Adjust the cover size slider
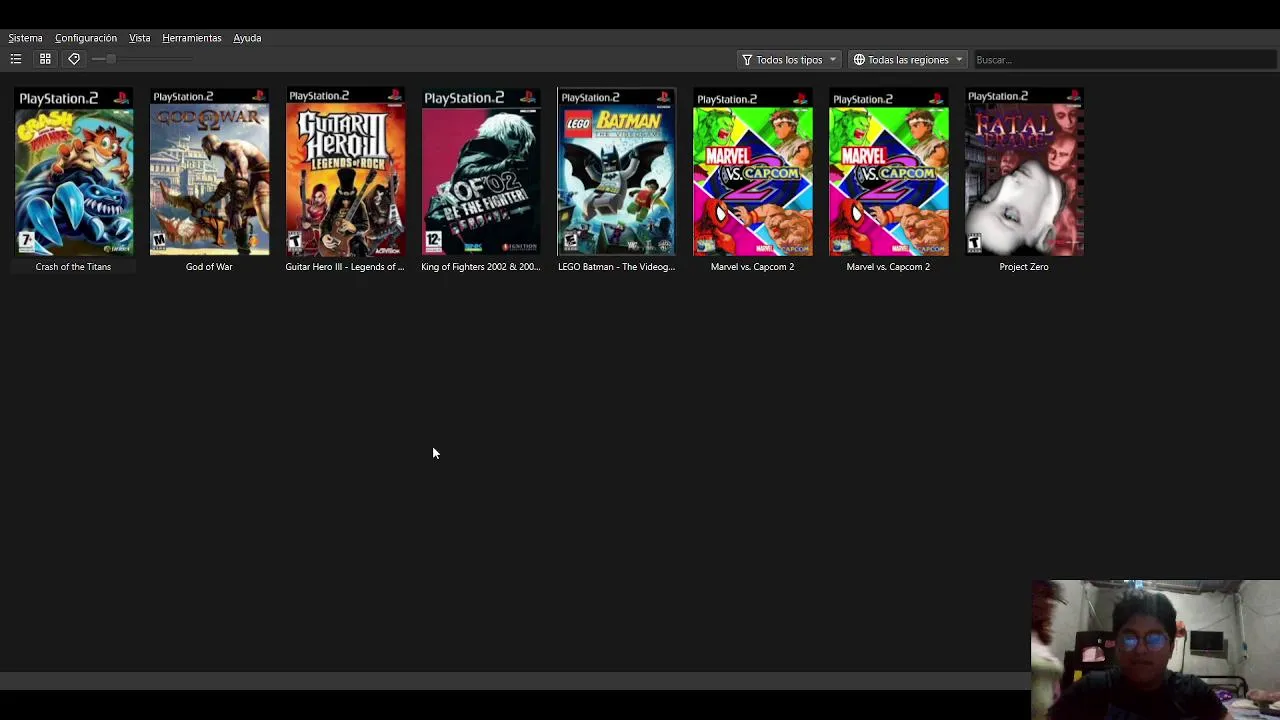The width and height of the screenshot is (1280, 720). (x=140, y=60)
